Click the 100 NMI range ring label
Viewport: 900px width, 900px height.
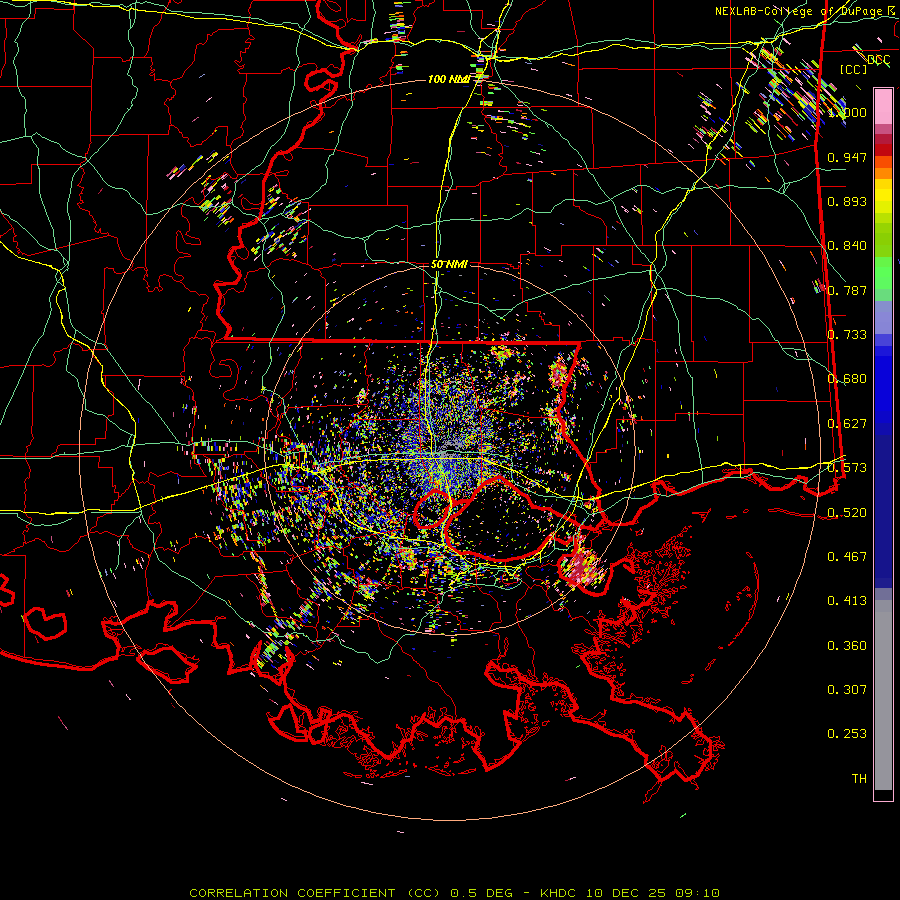pos(449,79)
